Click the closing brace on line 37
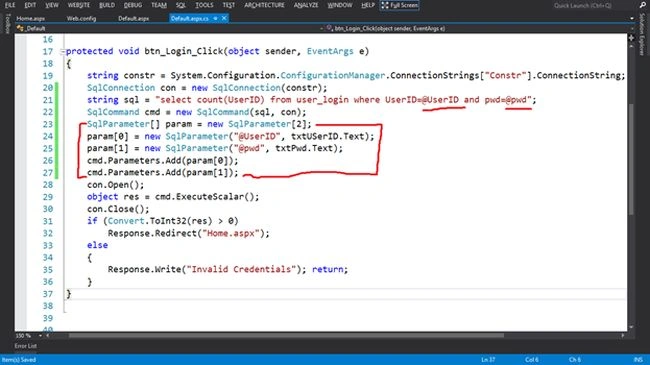 (69, 294)
